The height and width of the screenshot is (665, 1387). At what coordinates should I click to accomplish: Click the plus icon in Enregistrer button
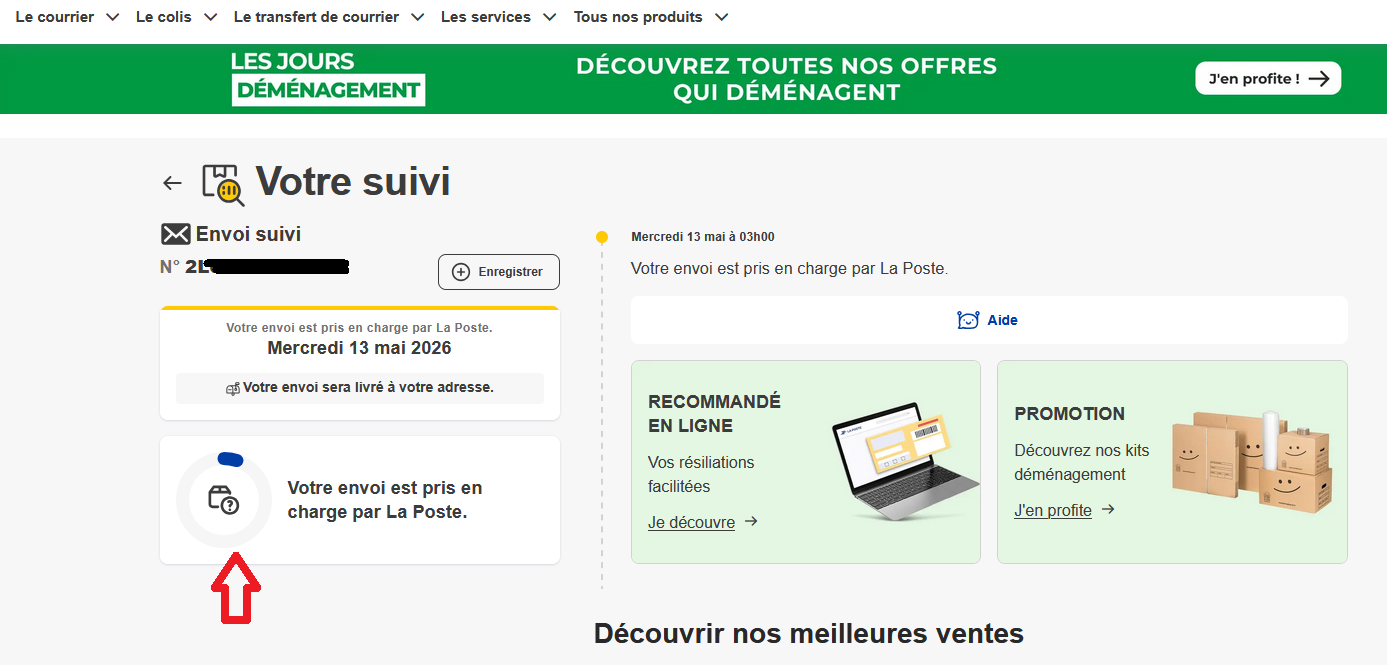coord(461,272)
